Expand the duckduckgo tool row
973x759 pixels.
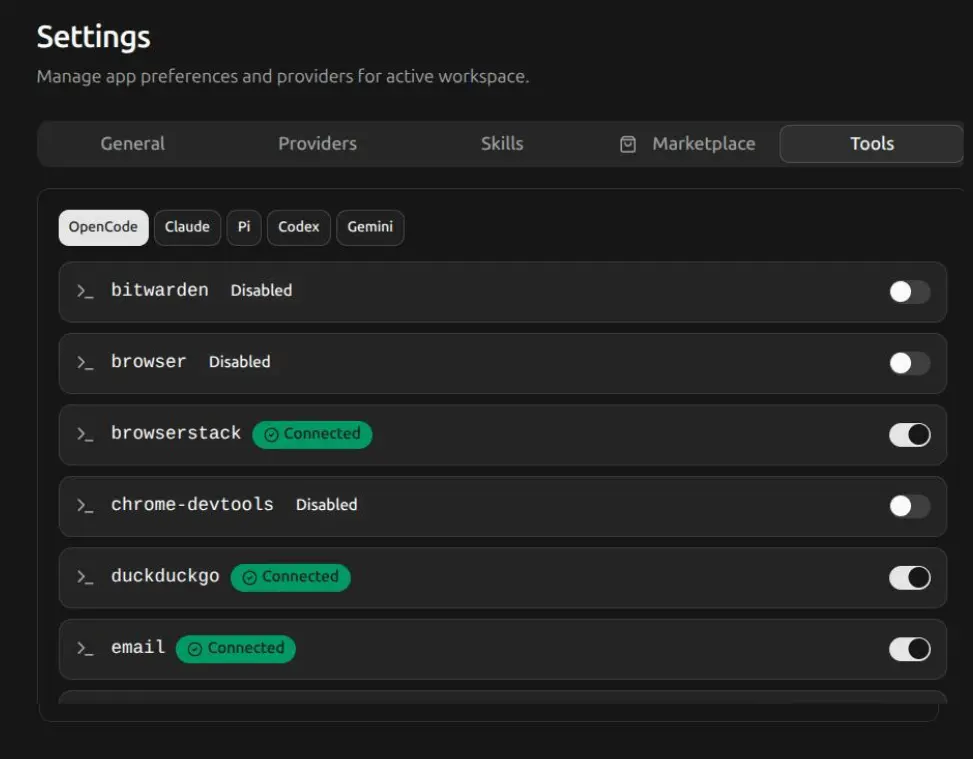click(503, 577)
